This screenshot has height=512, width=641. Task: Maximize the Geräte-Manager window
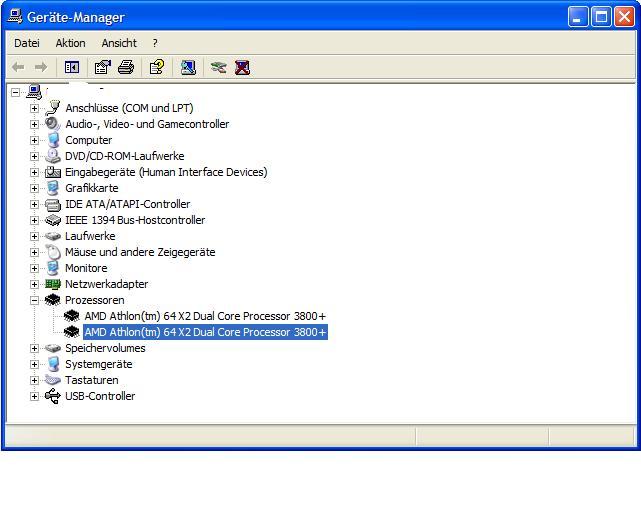[601, 17]
